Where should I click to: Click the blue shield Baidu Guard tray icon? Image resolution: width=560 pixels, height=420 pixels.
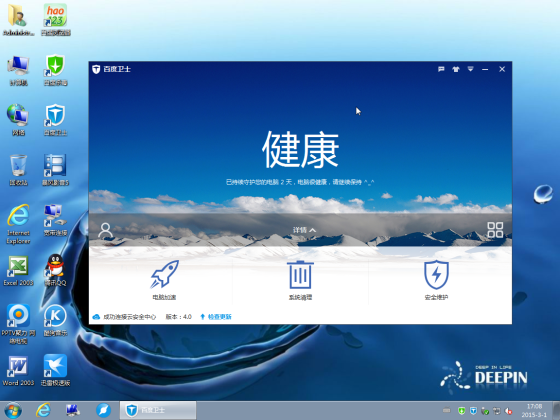point(473,411)
